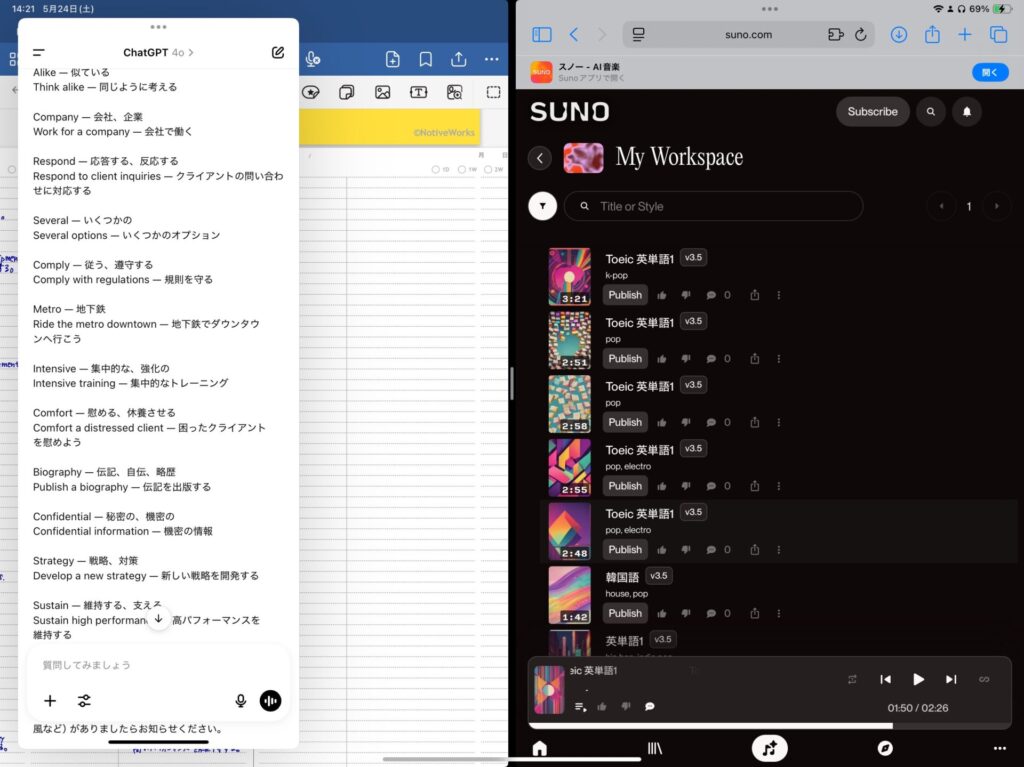
Task: Click the Subscribe button
Action: click(x=872, y=112)
